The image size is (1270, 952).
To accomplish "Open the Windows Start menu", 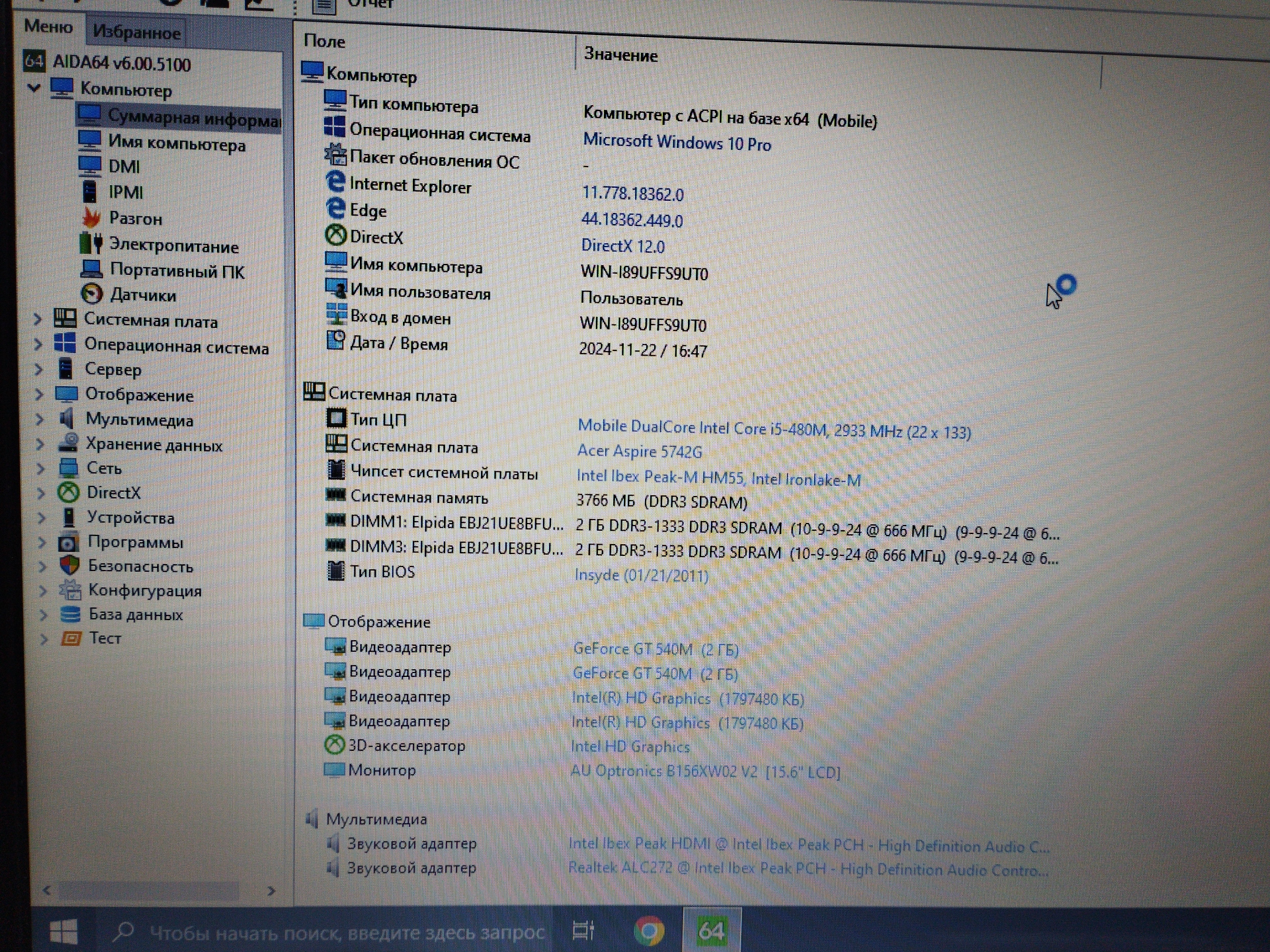I will (x=63, y=932).
